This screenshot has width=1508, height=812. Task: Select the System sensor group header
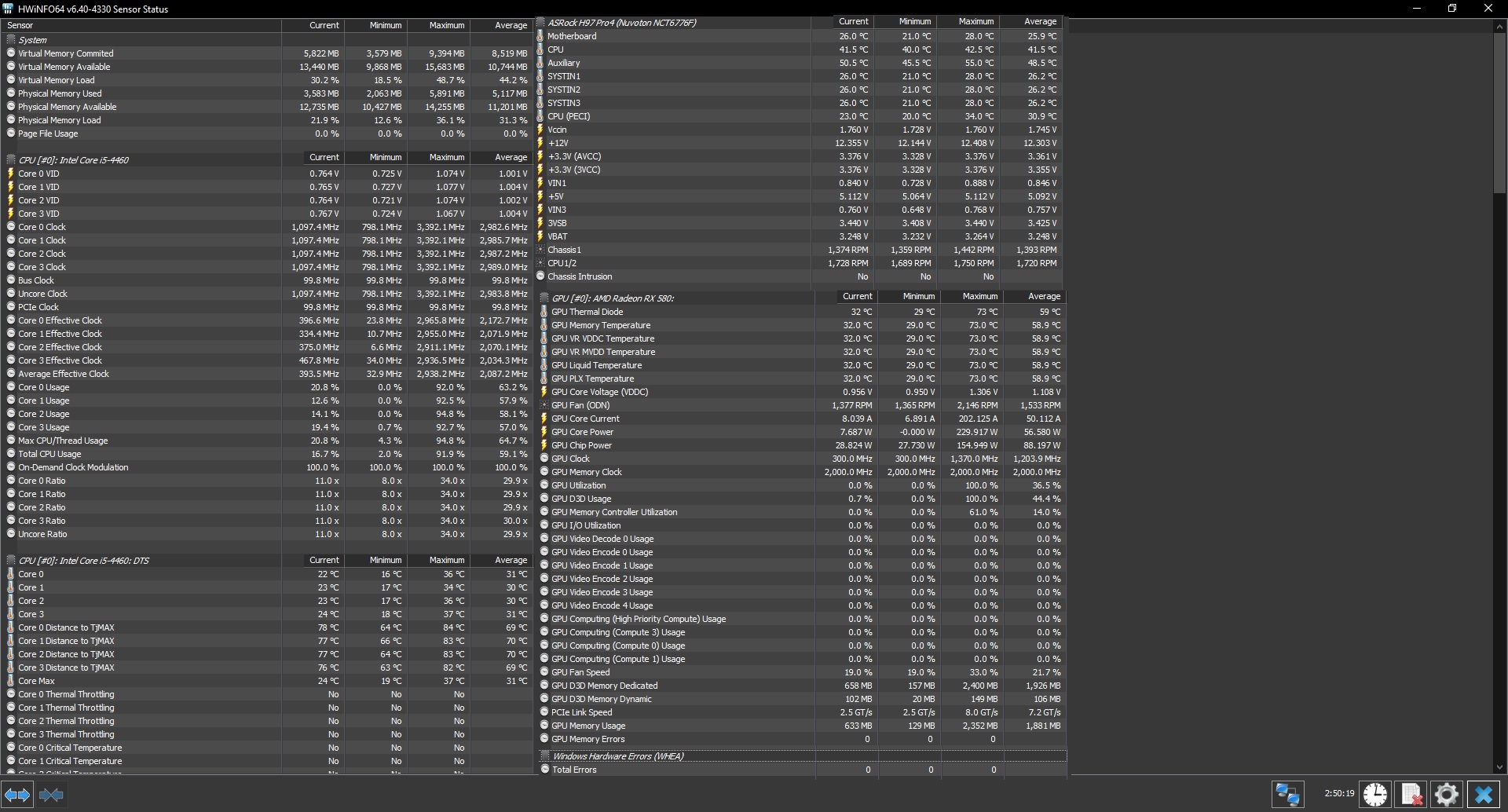coord(267,39)
